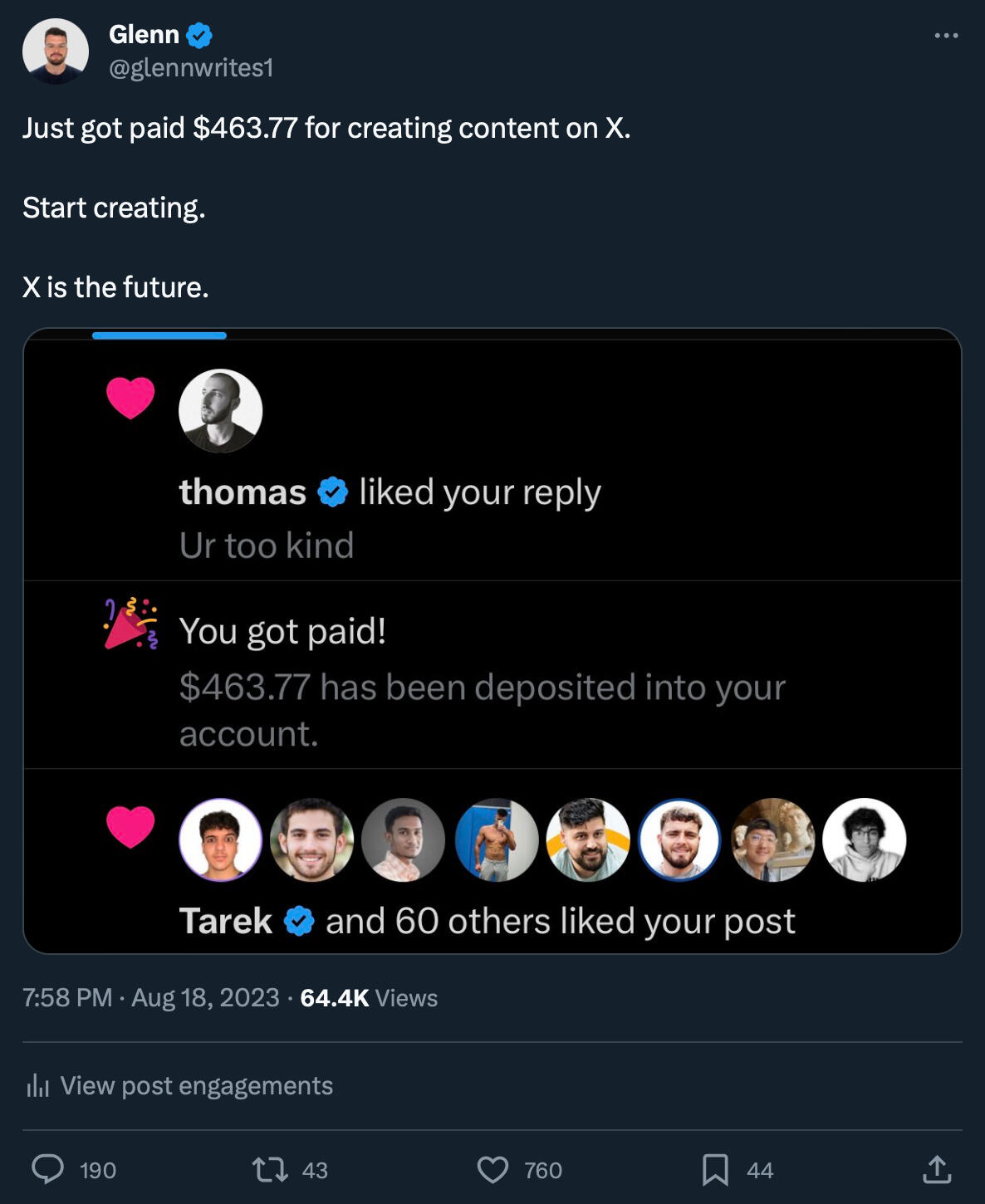Screen dimensions: 985x1204
Task: Repost this tweet via the retweet icon
Action: tap(270, 1169)
